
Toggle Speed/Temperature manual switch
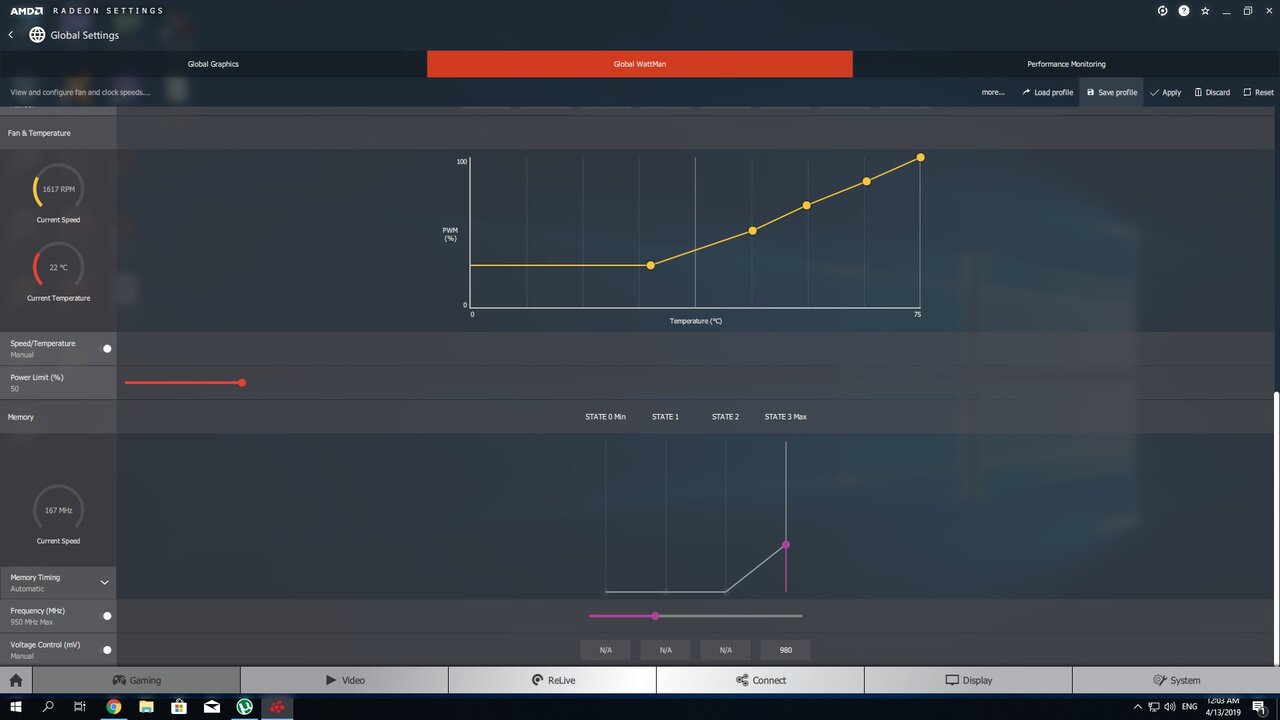[x=107, y=349]
